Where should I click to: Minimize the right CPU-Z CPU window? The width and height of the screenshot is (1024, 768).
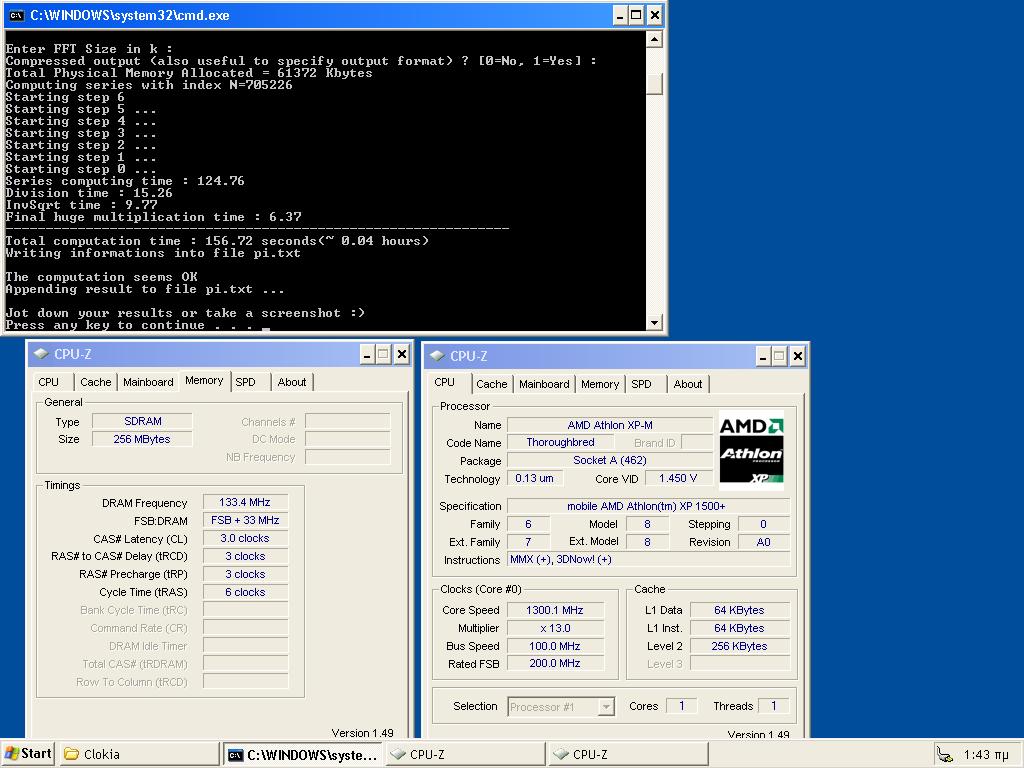pos(763,357)
